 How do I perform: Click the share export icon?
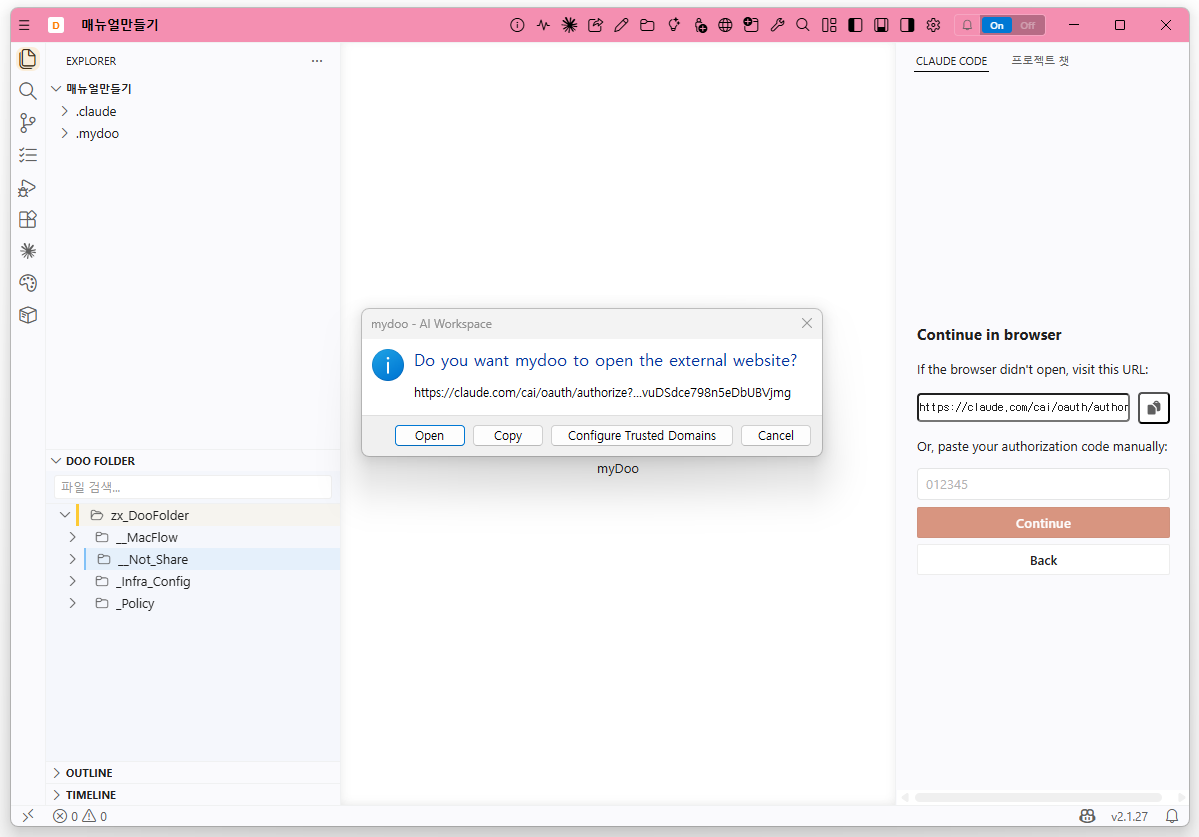pyautogui.click(x=595, y=25)
